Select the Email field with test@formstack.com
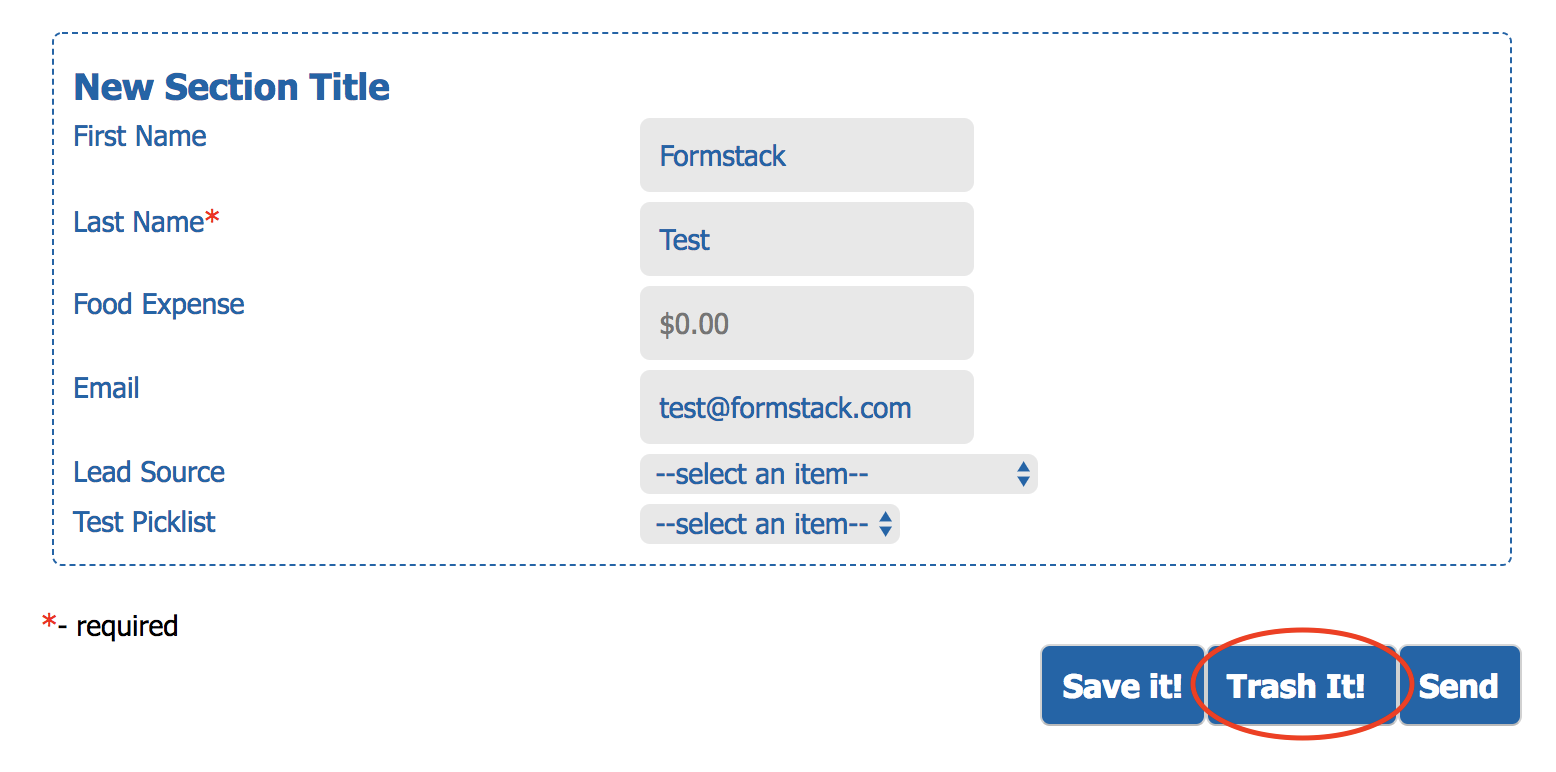1556x772 pixels. point(806,407)
